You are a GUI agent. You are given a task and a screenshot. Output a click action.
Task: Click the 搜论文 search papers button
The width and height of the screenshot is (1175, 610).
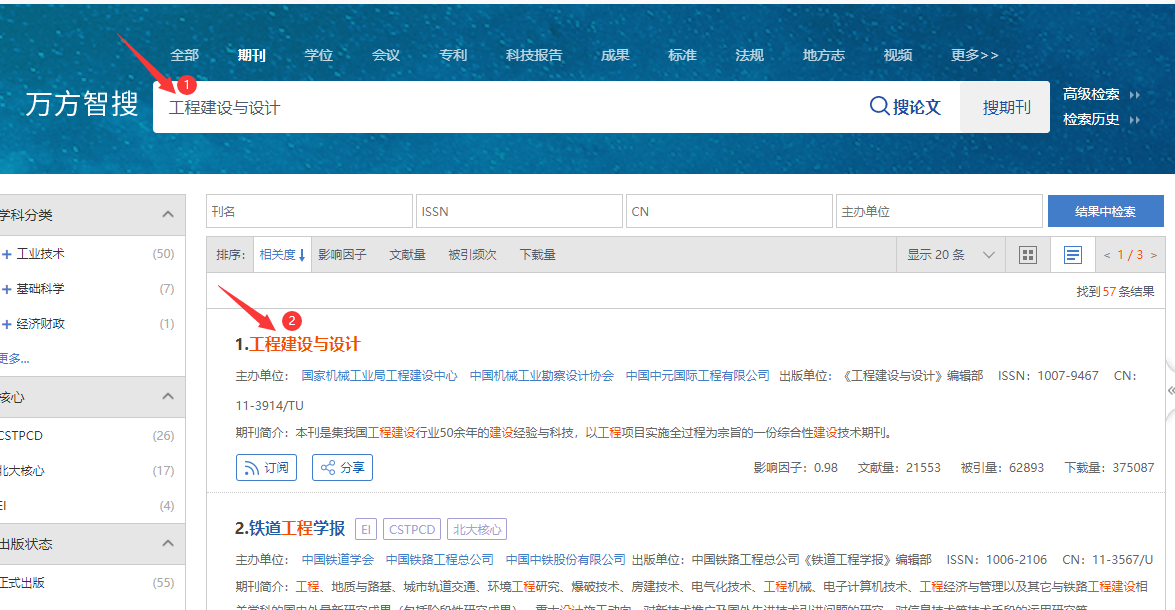click(905, 107)
